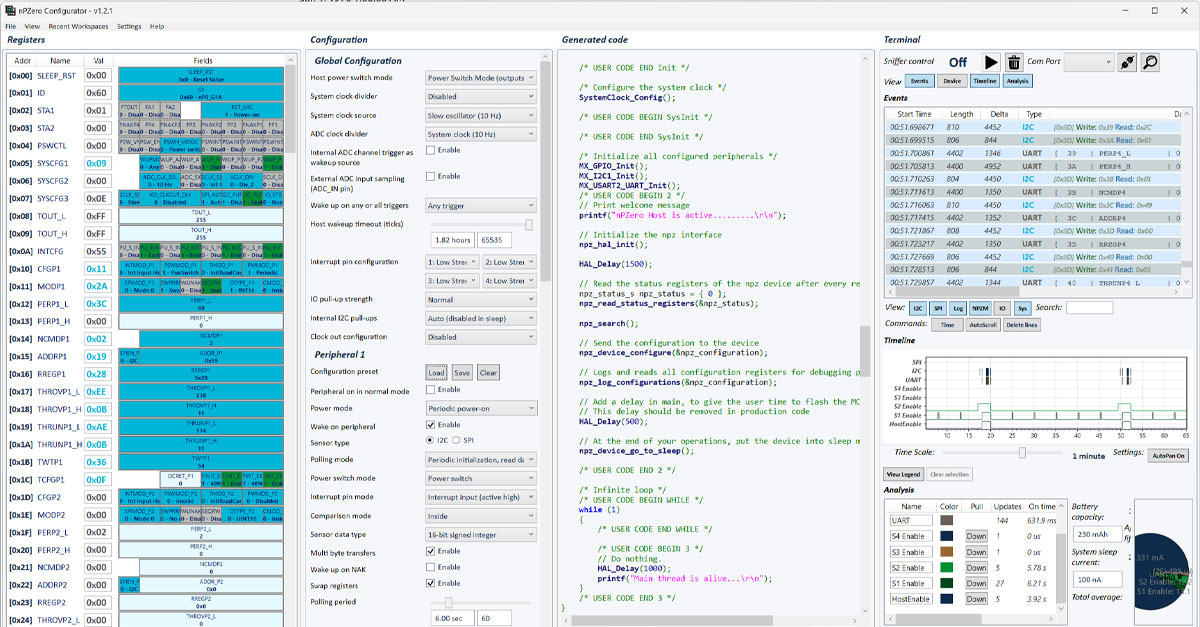
Task: Enable Internal ADC channel trigger checkbox
Action: (431, 150)
